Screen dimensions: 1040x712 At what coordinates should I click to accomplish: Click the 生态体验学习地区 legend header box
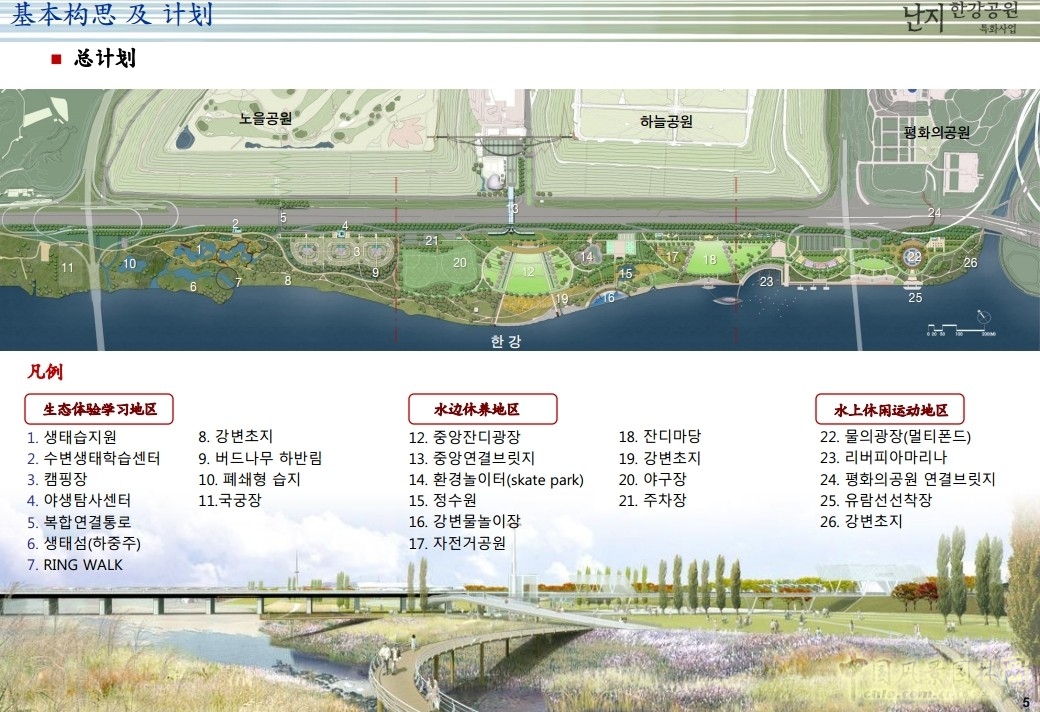coord(99,409)
